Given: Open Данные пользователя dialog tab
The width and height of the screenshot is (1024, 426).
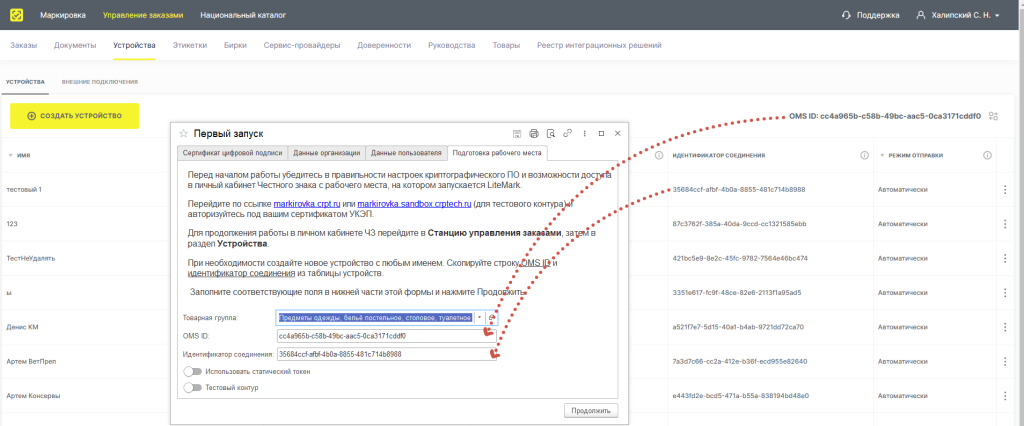Looking at the screenshot, I should coord(408,153).
